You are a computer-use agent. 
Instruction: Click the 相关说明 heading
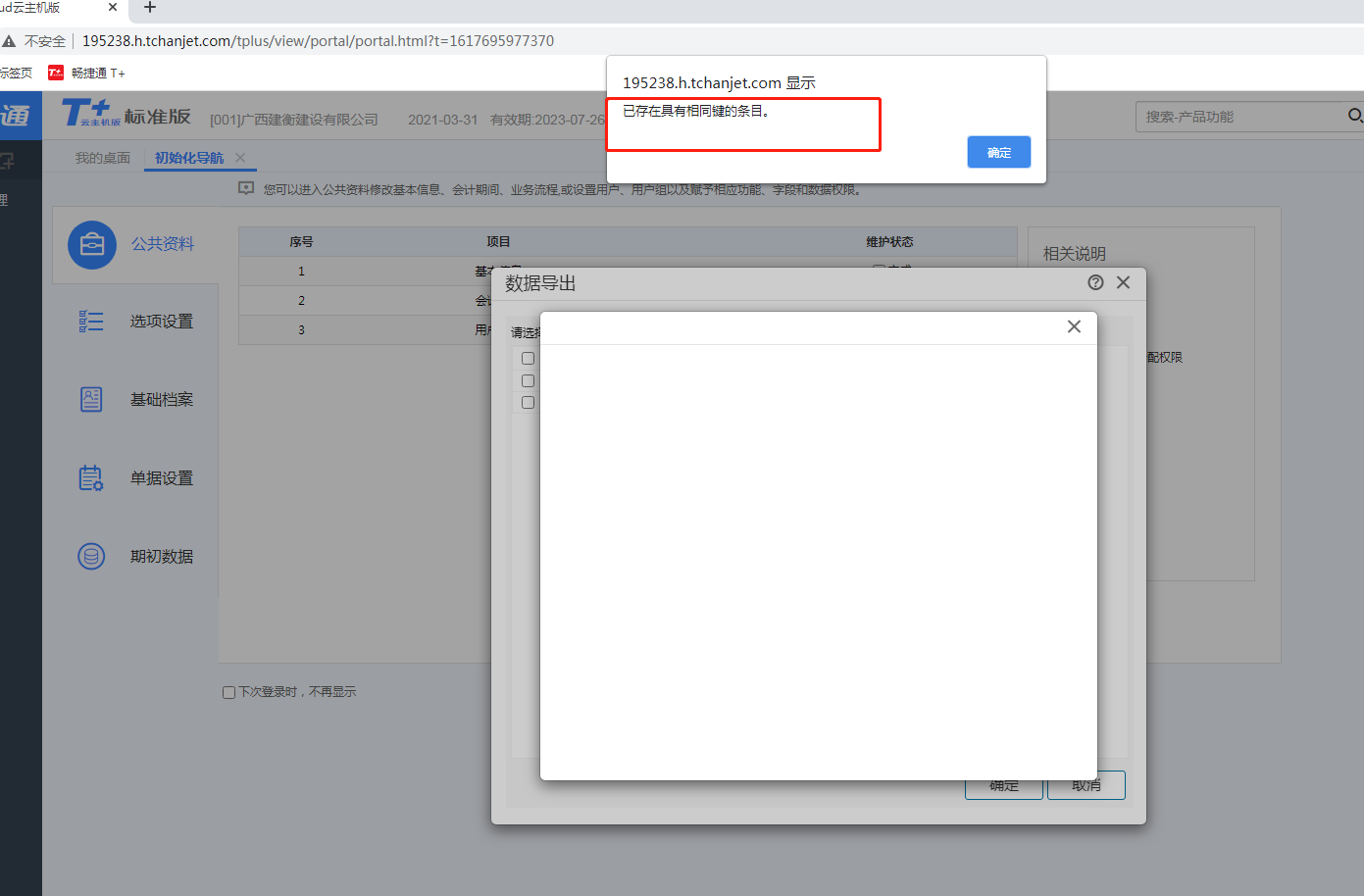(1074, 254)
